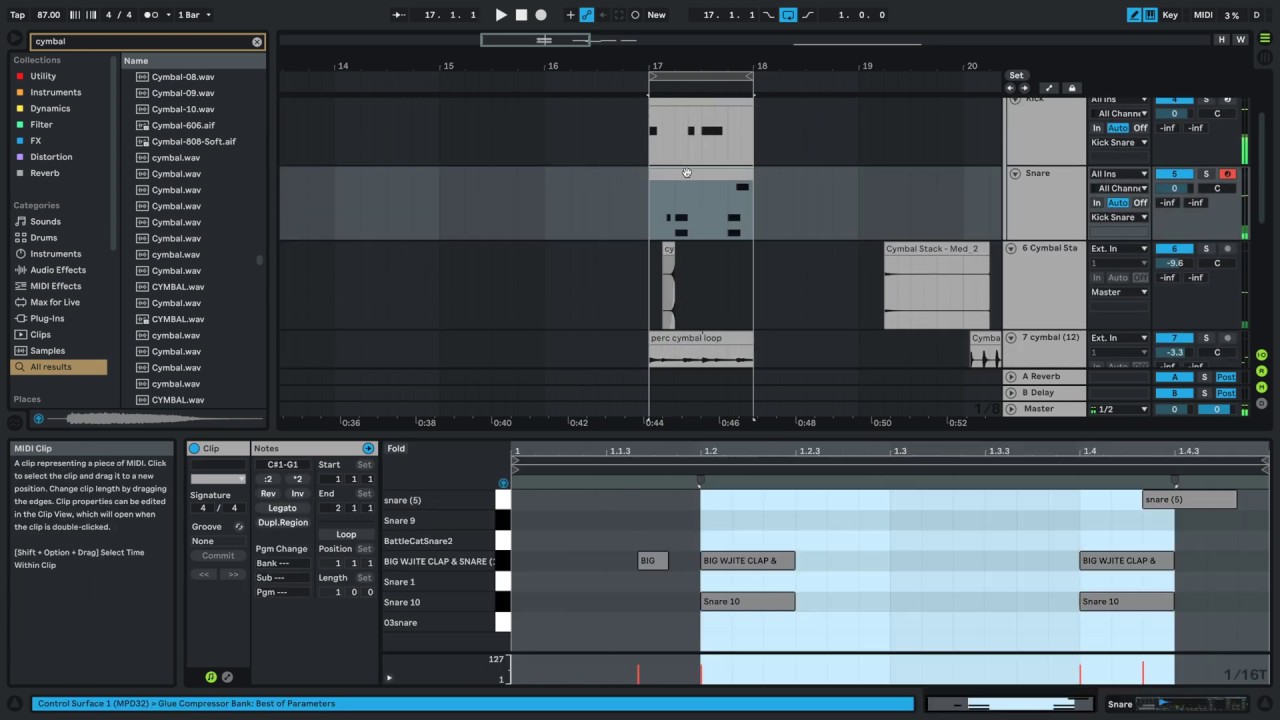Image resolution: width=1280 pixels, height=720 pixels.
Task: Solo the Snare track
Action: coord(1206,174)
